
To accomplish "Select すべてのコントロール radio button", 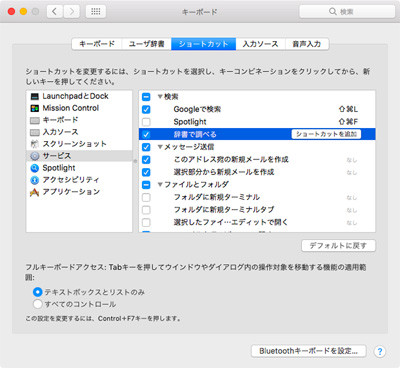I will (37, 304).
